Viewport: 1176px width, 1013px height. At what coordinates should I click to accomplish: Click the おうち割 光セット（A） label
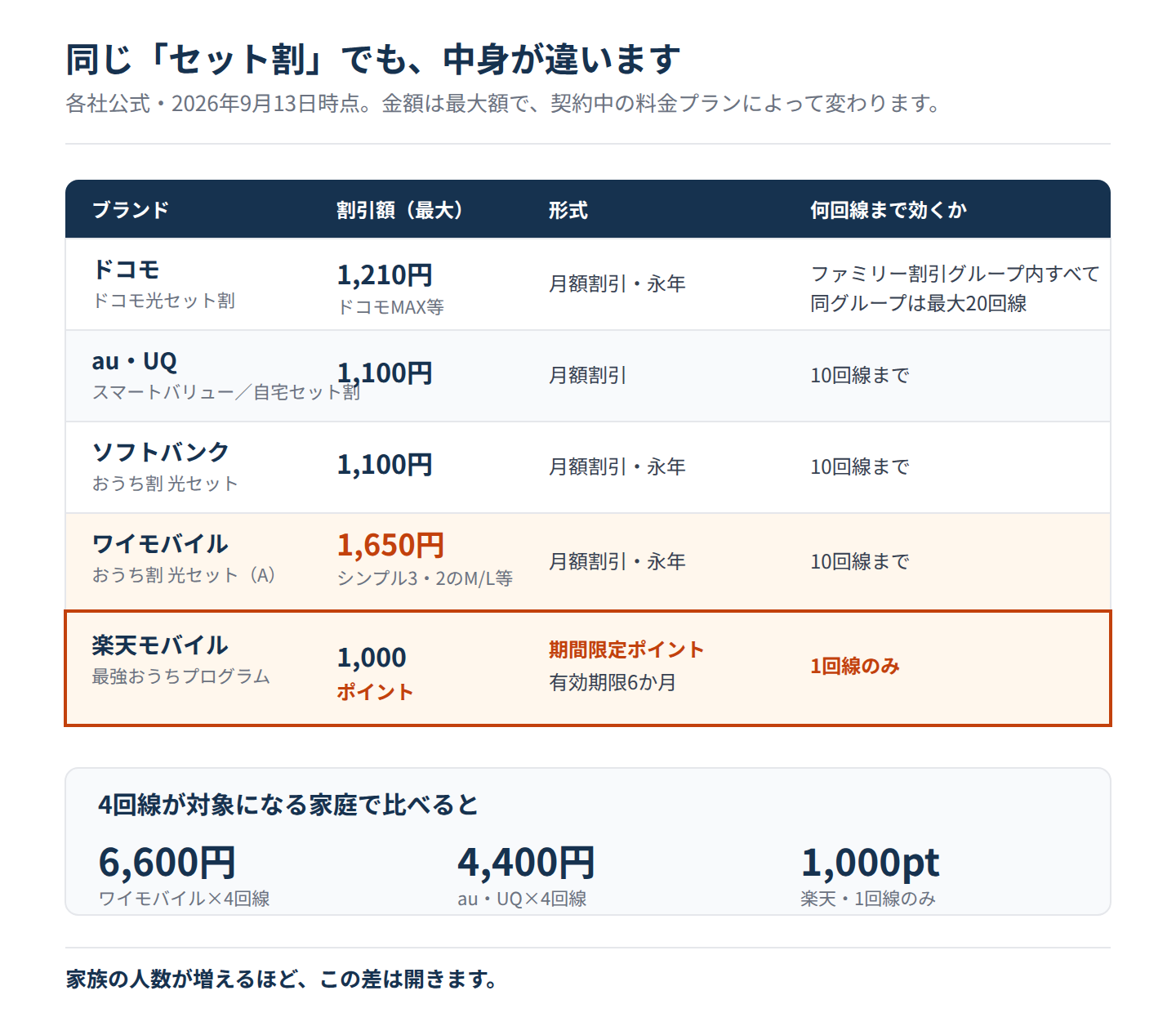pyautogui.click(x=185, y=575)
